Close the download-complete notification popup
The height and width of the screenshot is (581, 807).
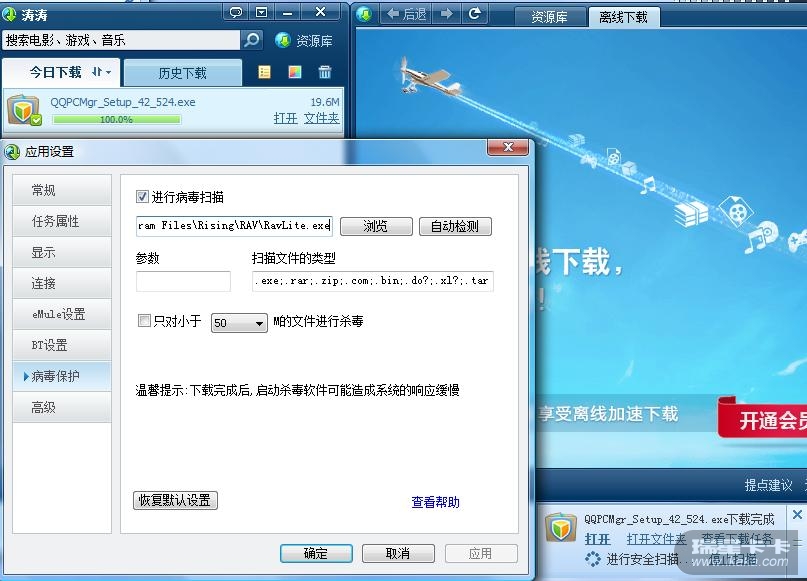click(797, 514)
